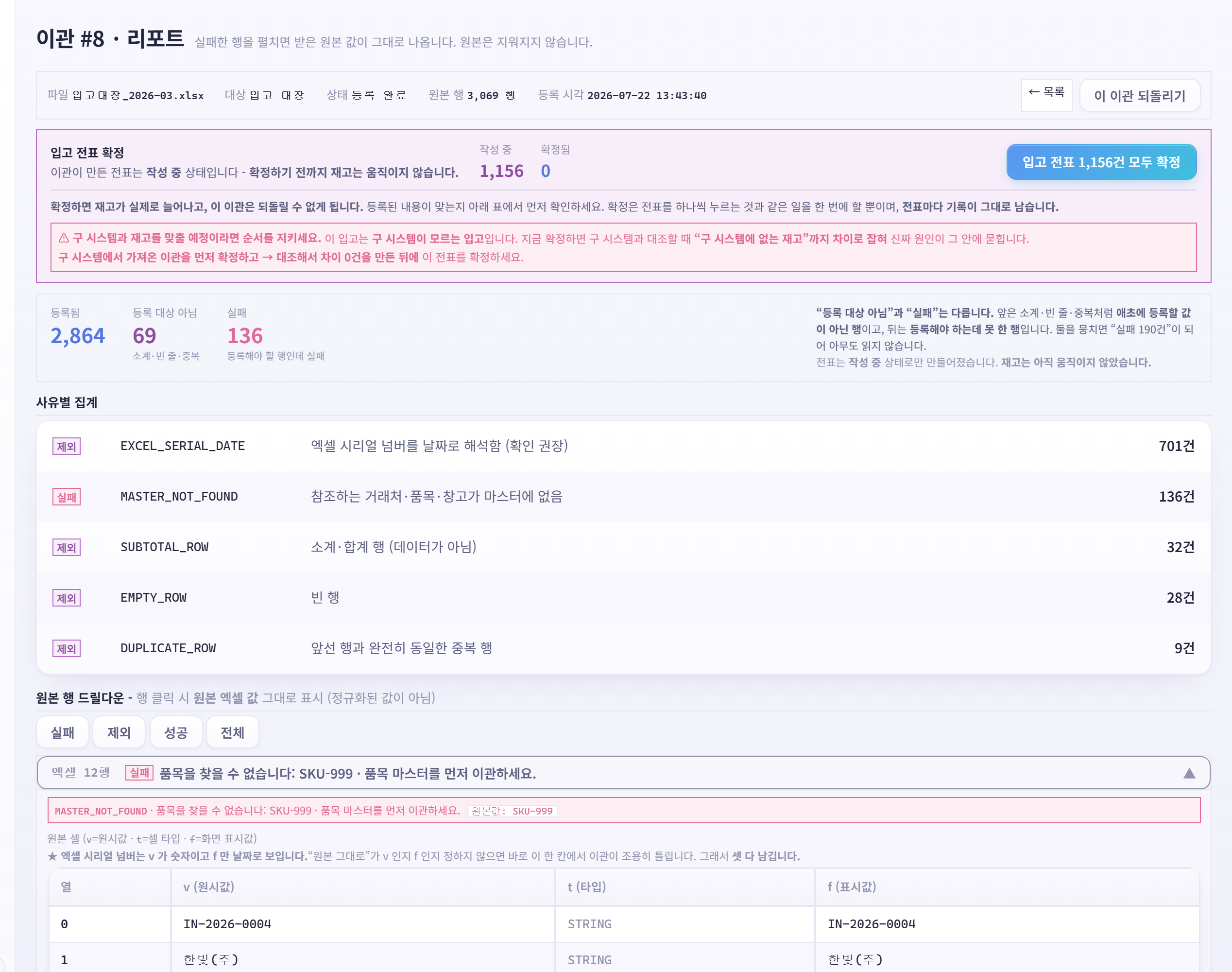Select the 제외 filter tab
The image size is (1232, 972).
119,732
